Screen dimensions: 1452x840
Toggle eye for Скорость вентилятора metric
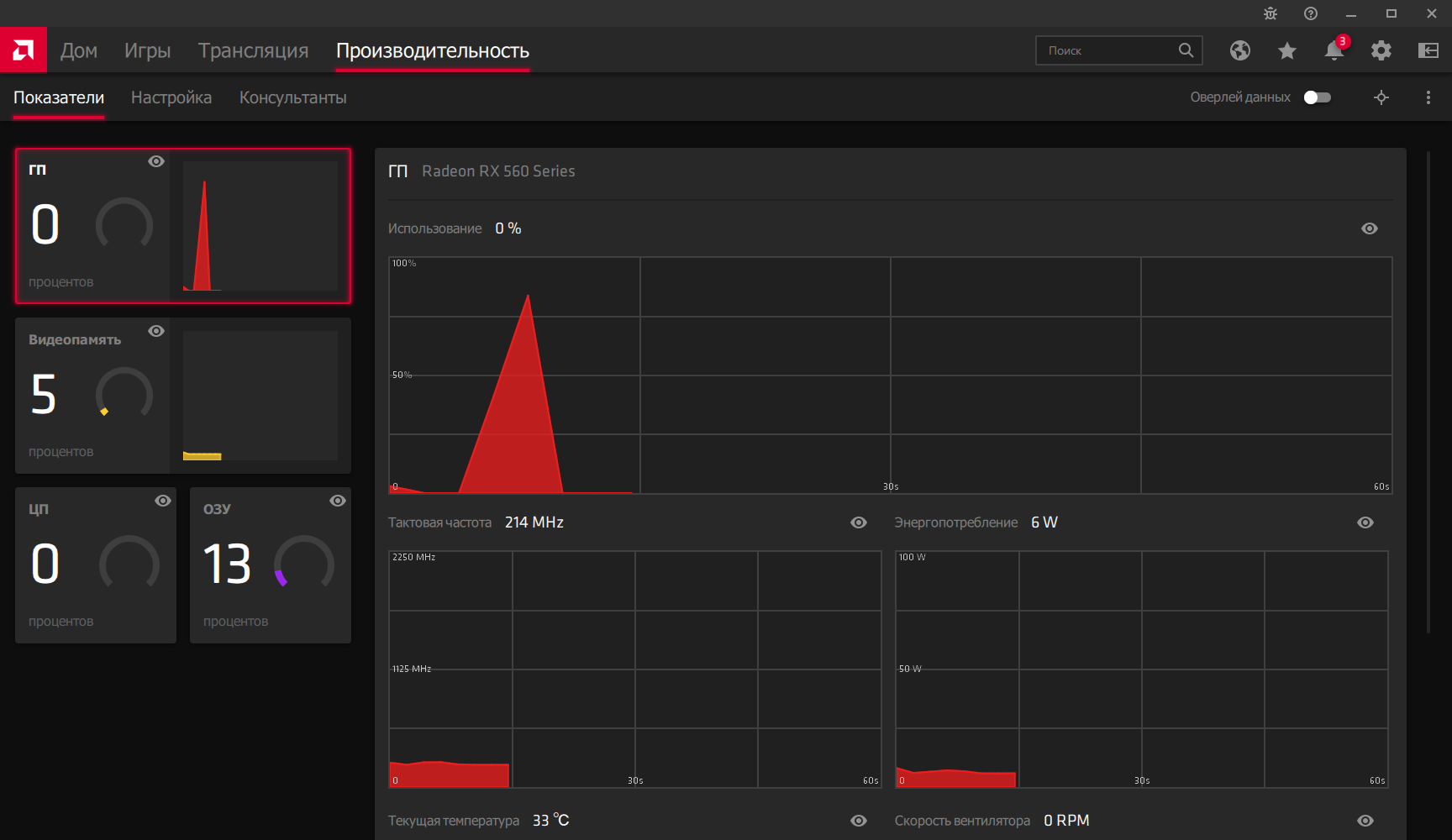(1365, 821)
